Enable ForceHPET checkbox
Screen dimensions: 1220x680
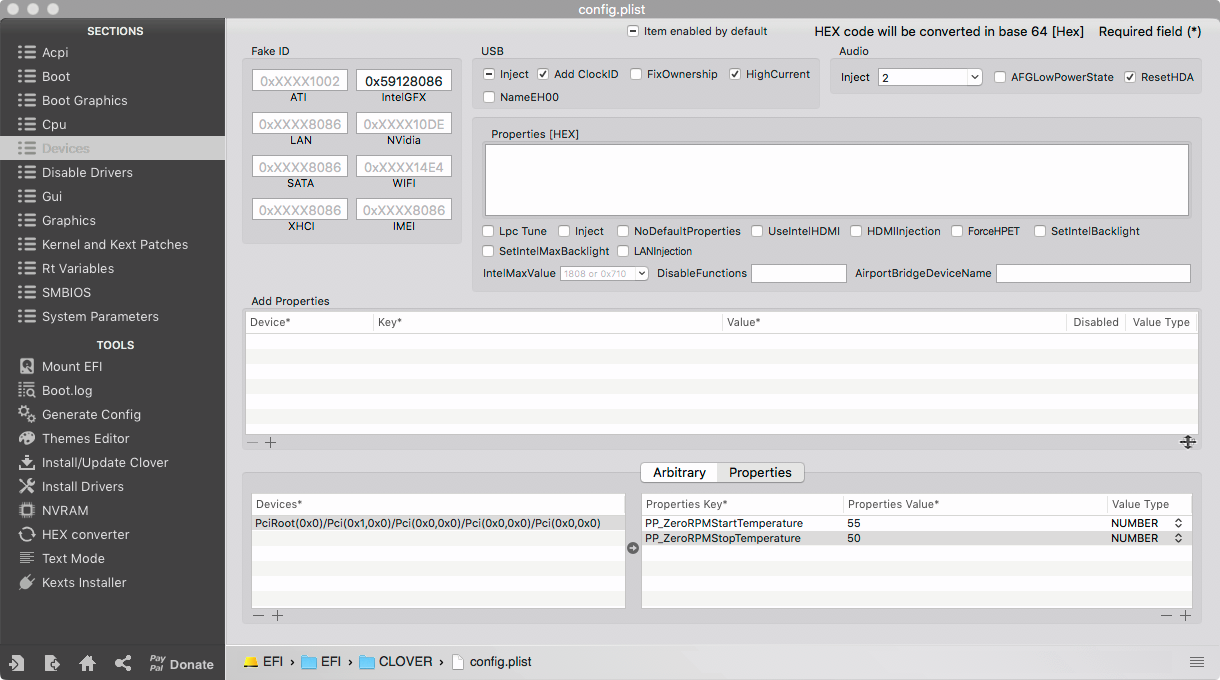click(x=957, y=231)
